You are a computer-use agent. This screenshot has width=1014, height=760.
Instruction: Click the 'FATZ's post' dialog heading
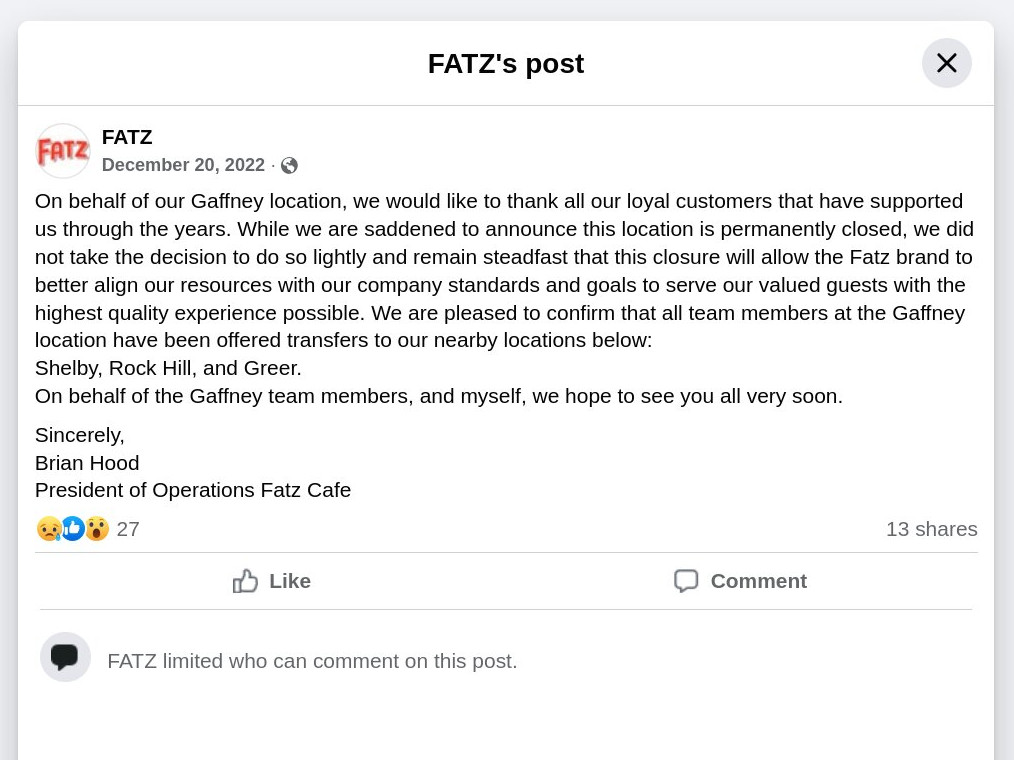click(x=506, y=63)
